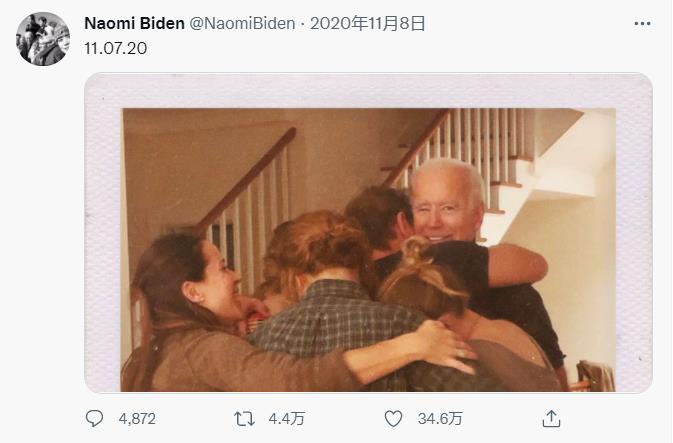
Task: Open the tweet date 2020年11月8日
Action: (367, 23)
